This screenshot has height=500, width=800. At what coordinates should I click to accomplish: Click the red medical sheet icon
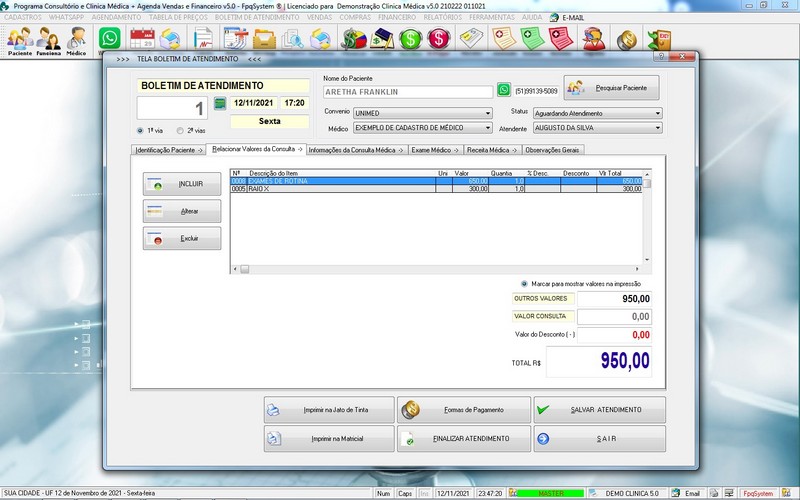(x=561, y=39)
